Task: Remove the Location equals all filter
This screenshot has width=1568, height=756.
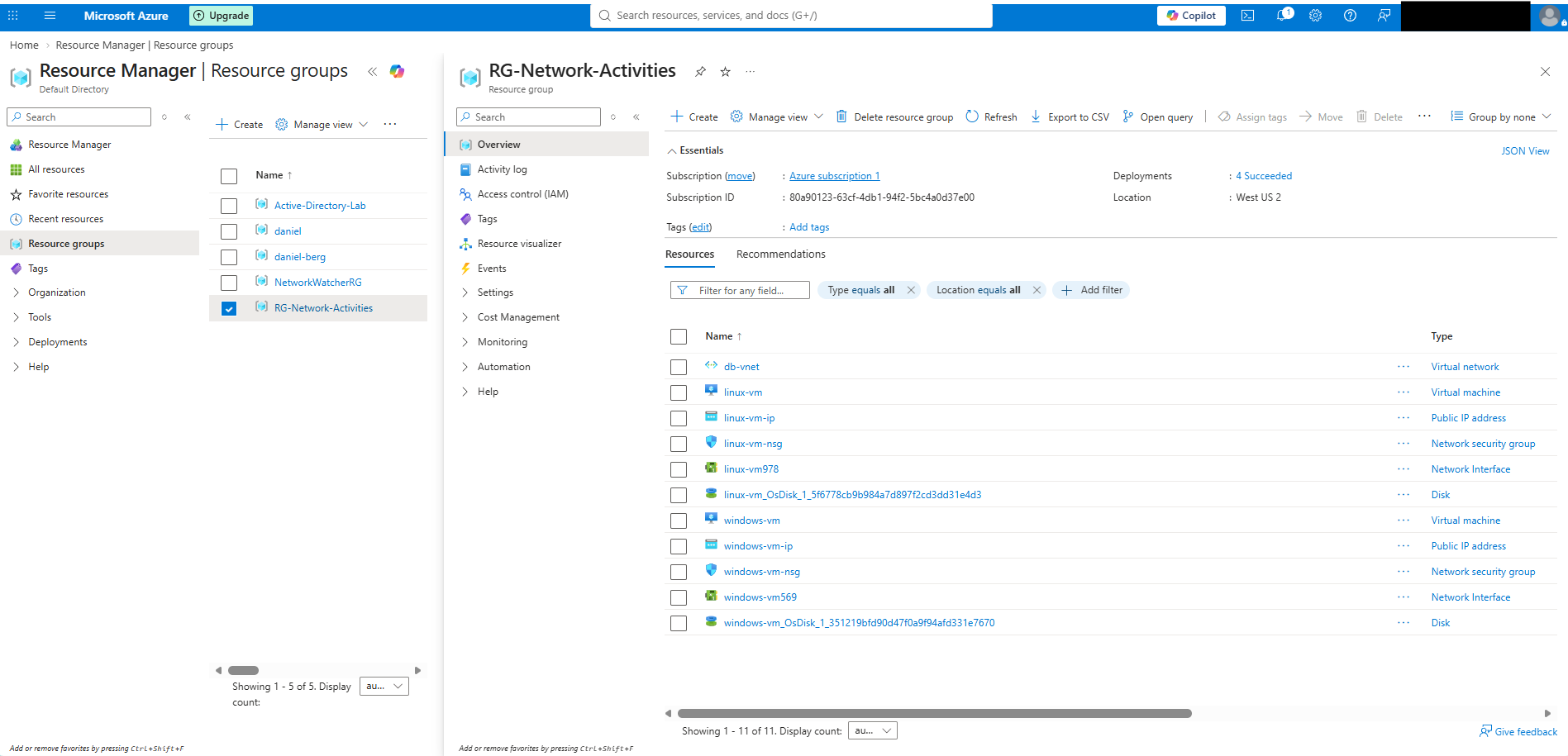Action: click(x=1037, y=290)
